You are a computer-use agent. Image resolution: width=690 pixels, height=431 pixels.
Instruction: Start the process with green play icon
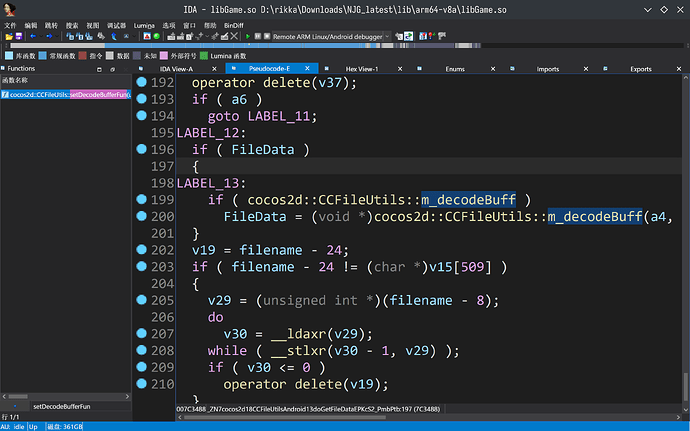coord(248,37)
